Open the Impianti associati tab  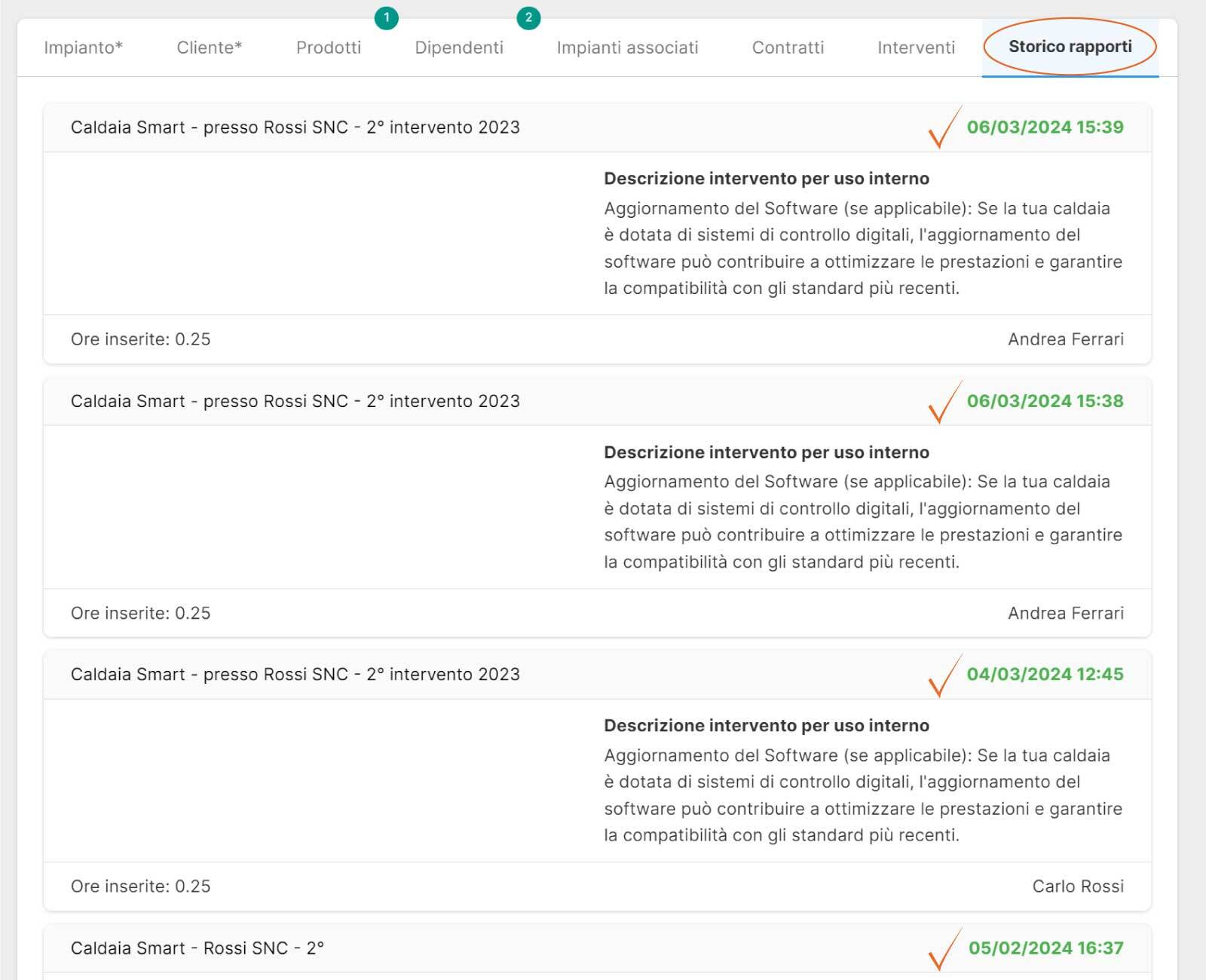click(627, 47)
